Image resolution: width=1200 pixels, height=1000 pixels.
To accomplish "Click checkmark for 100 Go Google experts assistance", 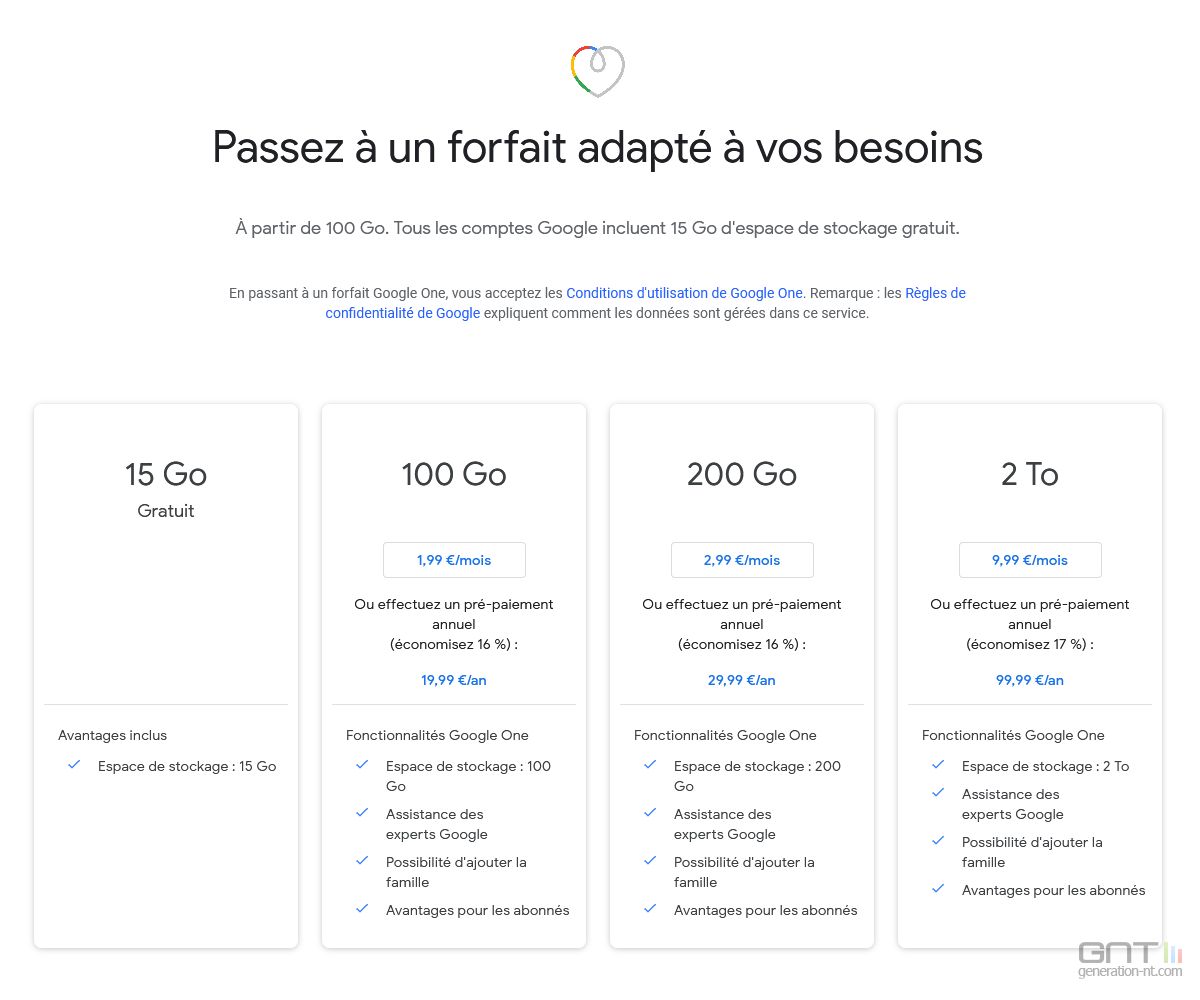I will click(362, 813).
